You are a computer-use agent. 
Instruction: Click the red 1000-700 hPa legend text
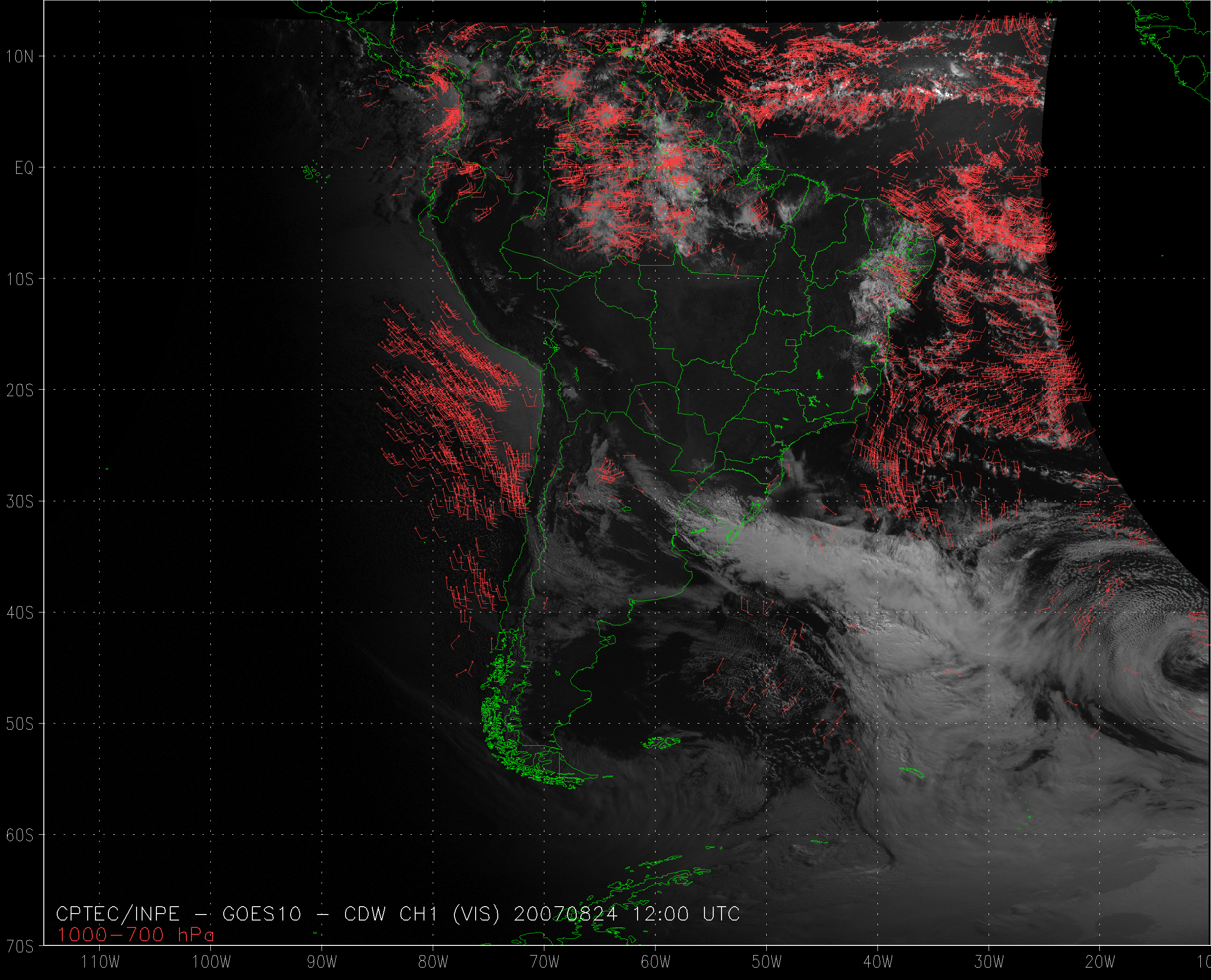(x=136, y=935)
